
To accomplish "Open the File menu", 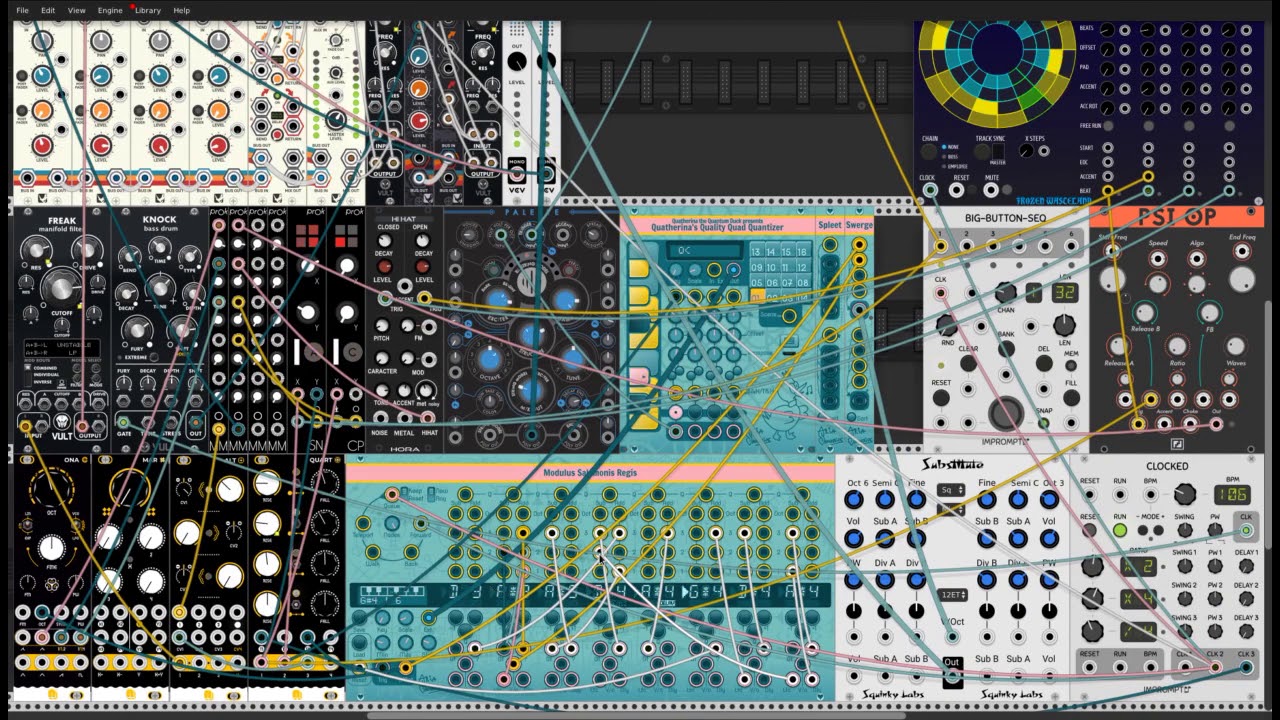I will click(x=22, y=10).
